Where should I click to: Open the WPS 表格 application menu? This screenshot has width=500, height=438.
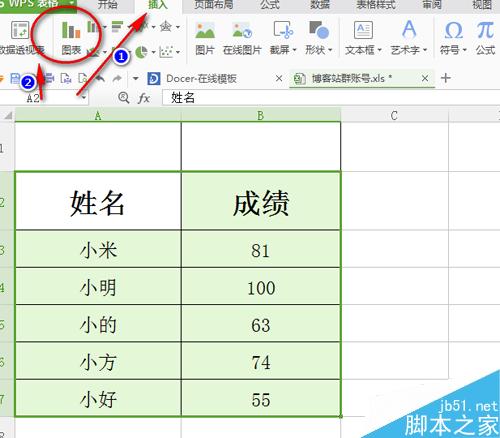tap(37, 5)
